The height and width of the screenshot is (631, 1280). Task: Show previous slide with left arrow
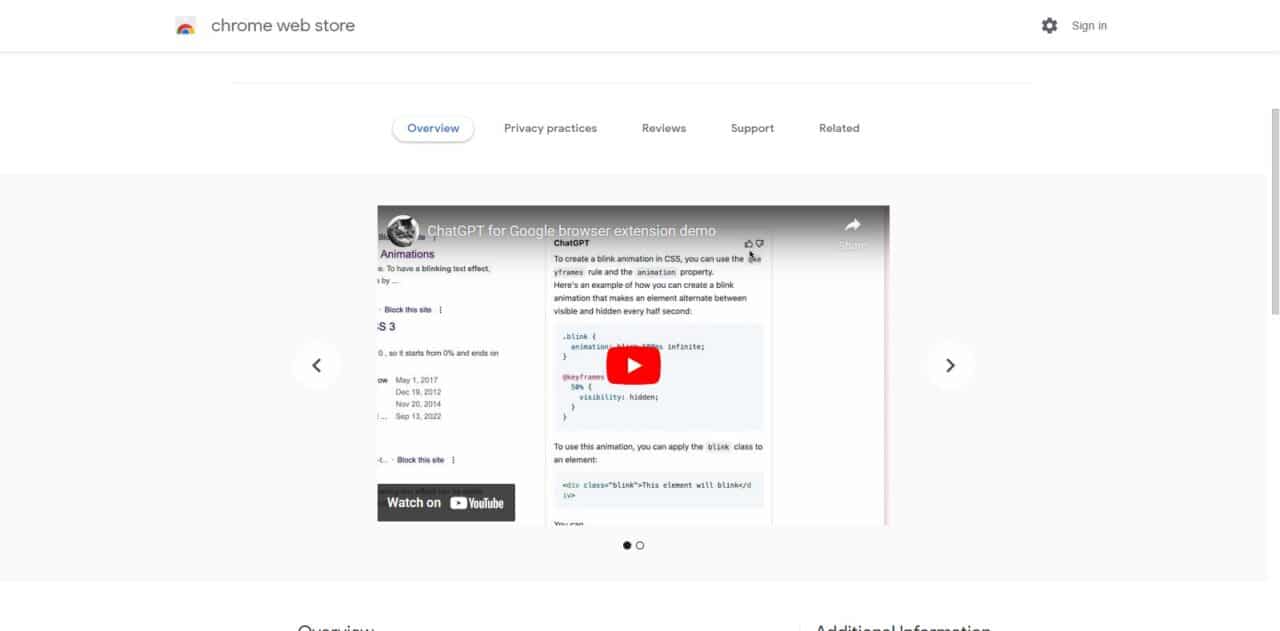click(x=317, y=366)
